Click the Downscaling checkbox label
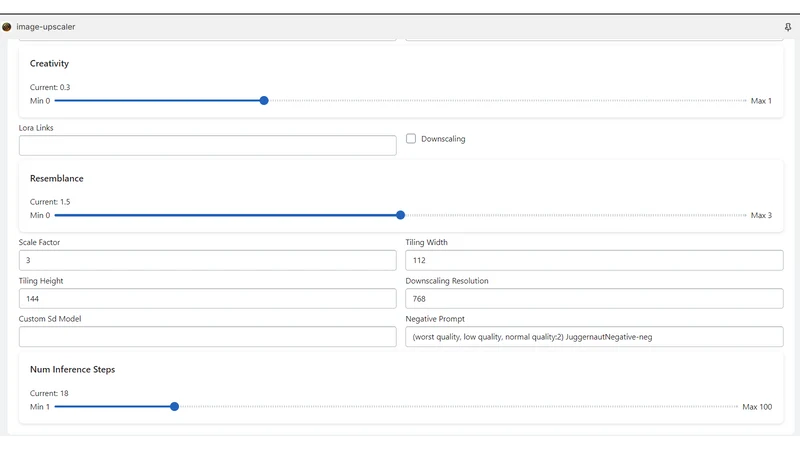 tap(443, 139)
